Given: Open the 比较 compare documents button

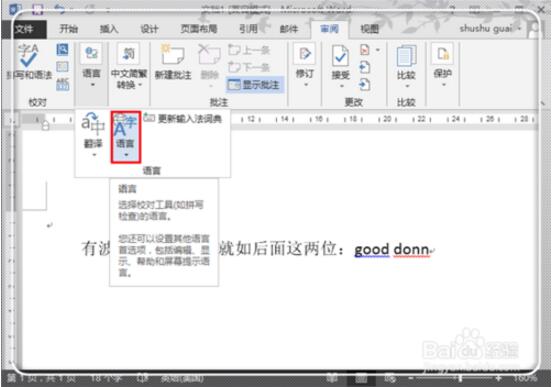Looking at the screenshot, I should coord(406,66).
